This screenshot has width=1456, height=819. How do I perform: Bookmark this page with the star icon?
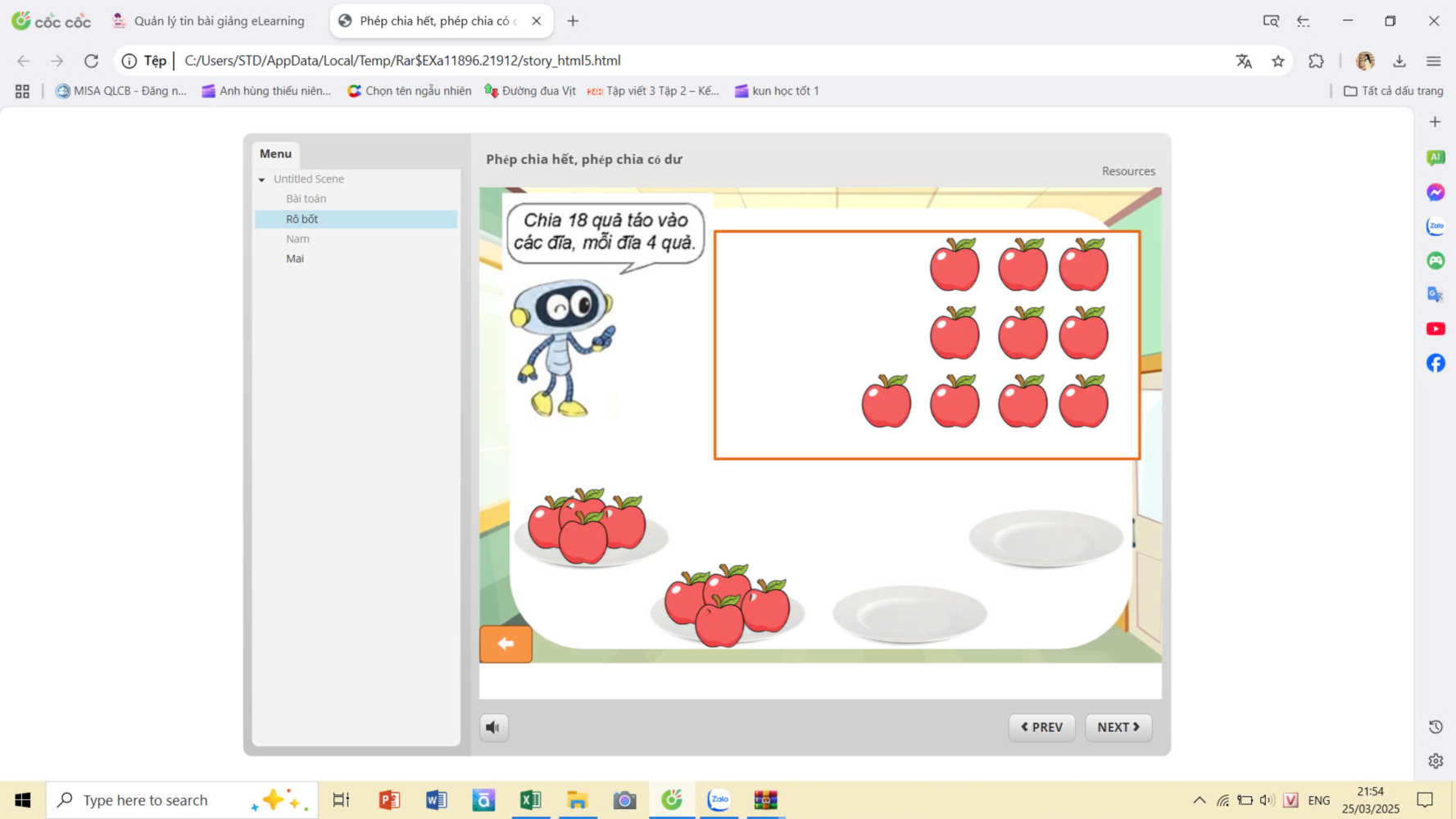click(1277, 61)
